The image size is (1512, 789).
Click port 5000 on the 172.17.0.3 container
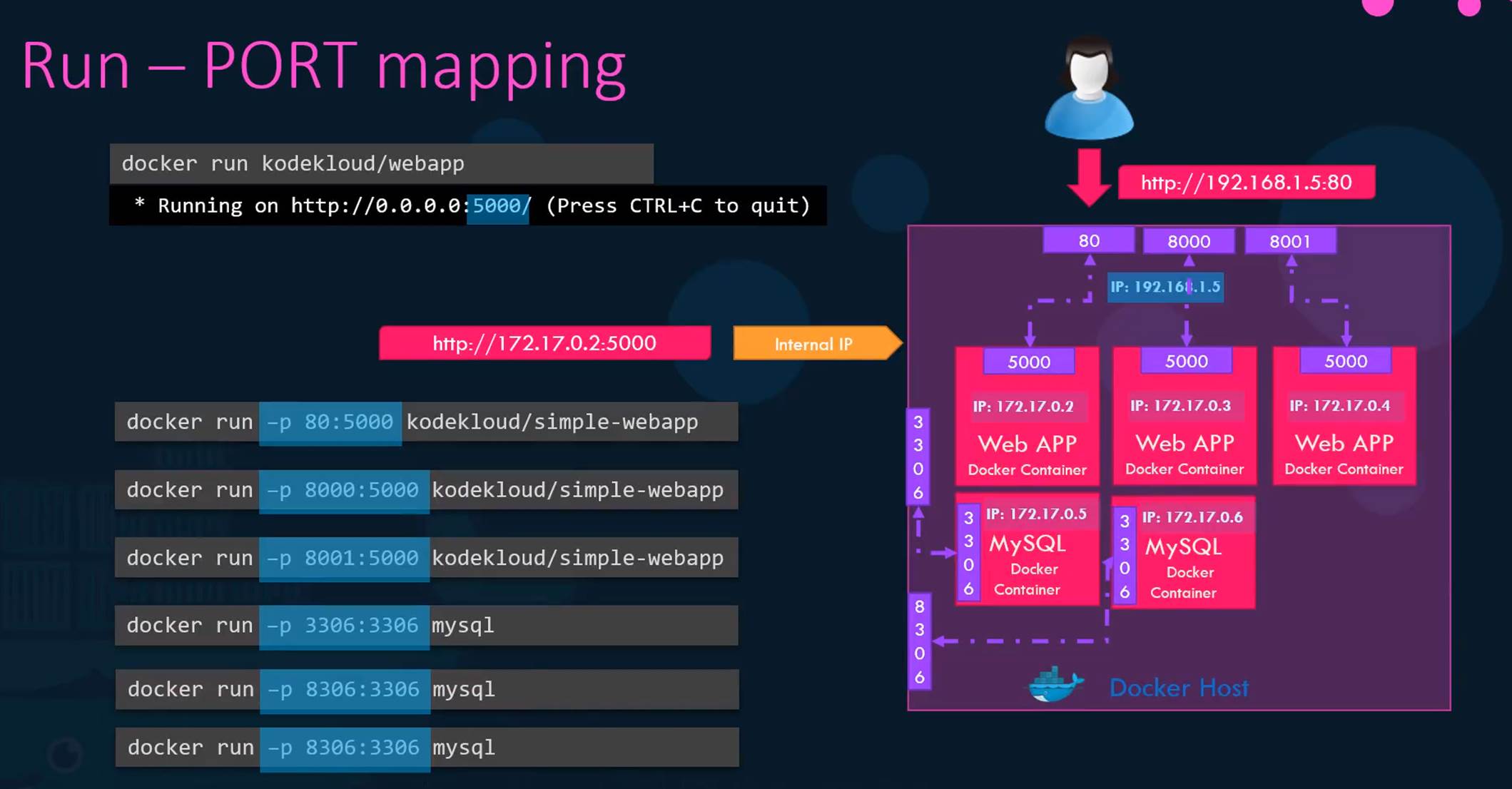[x=1187, y=361]
